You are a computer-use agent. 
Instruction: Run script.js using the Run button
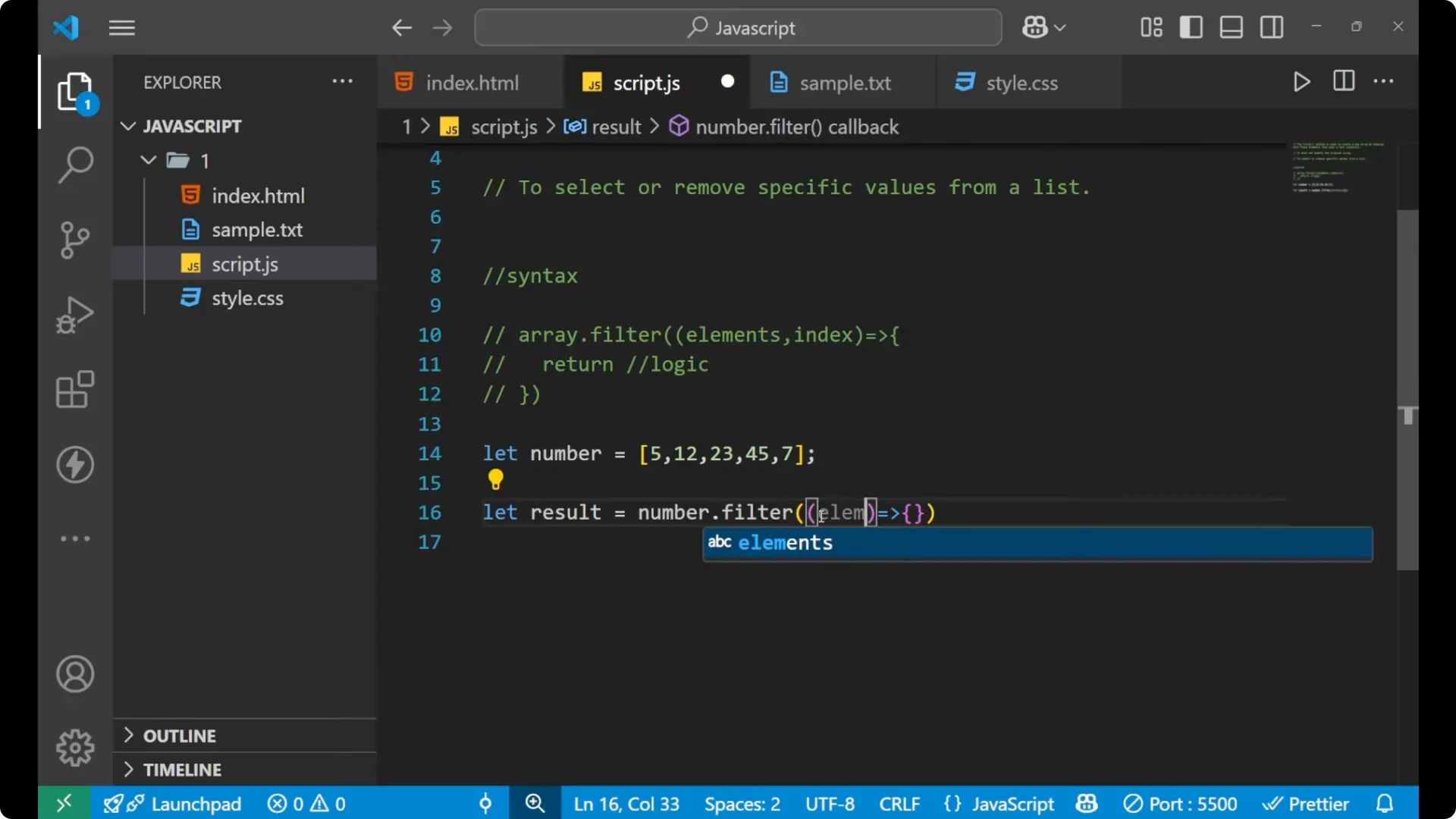[x=1301, y=82]
